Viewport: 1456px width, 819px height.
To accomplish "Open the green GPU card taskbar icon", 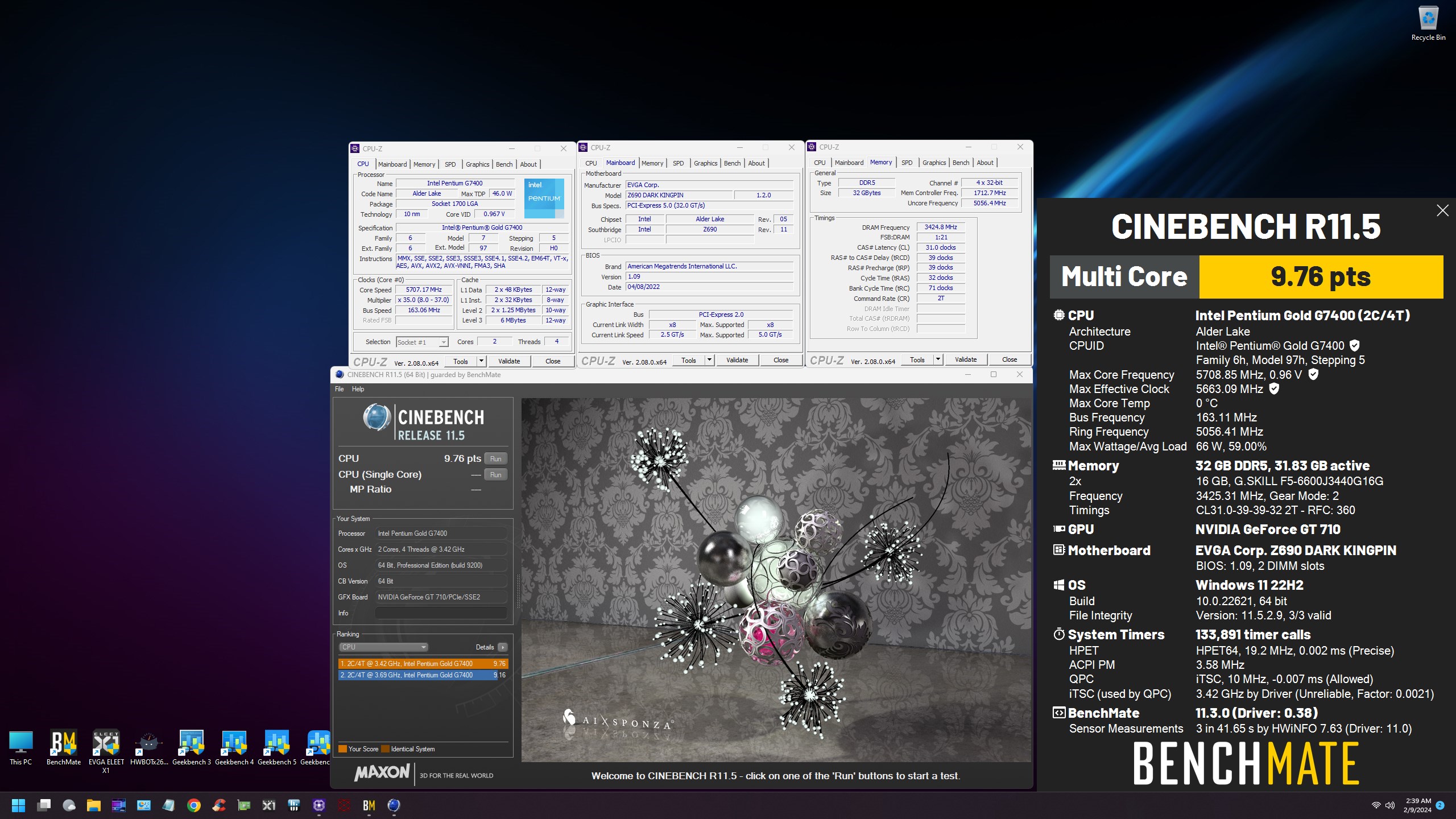I will [244, 805].
